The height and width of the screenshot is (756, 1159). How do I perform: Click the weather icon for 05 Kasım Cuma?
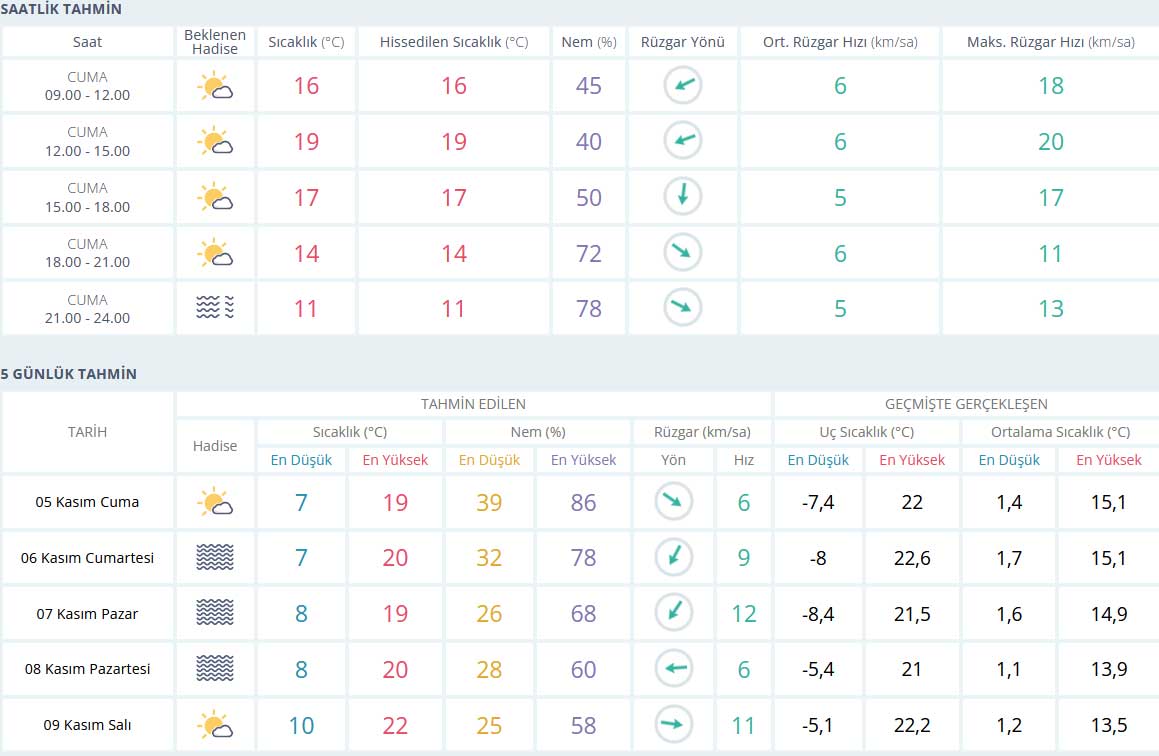click(215, 502)
